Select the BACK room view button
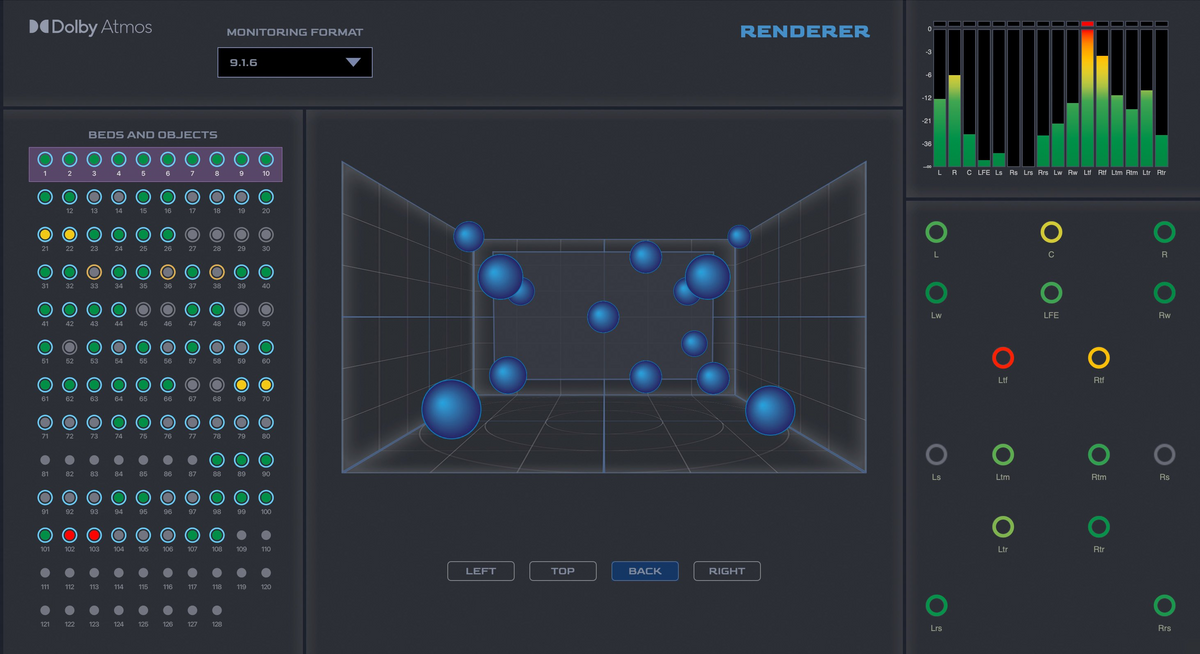Image resolution: width=1200 pixels, height=654 pixels. pos(645,571)
